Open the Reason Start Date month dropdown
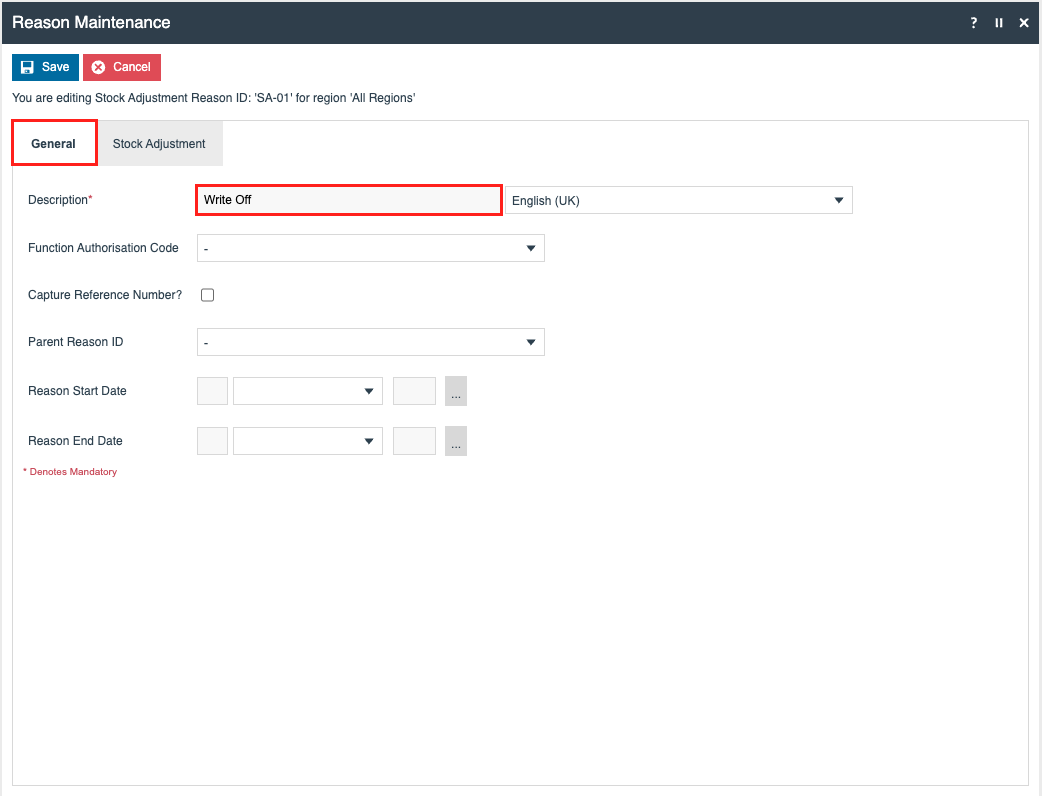 point(307,391)
